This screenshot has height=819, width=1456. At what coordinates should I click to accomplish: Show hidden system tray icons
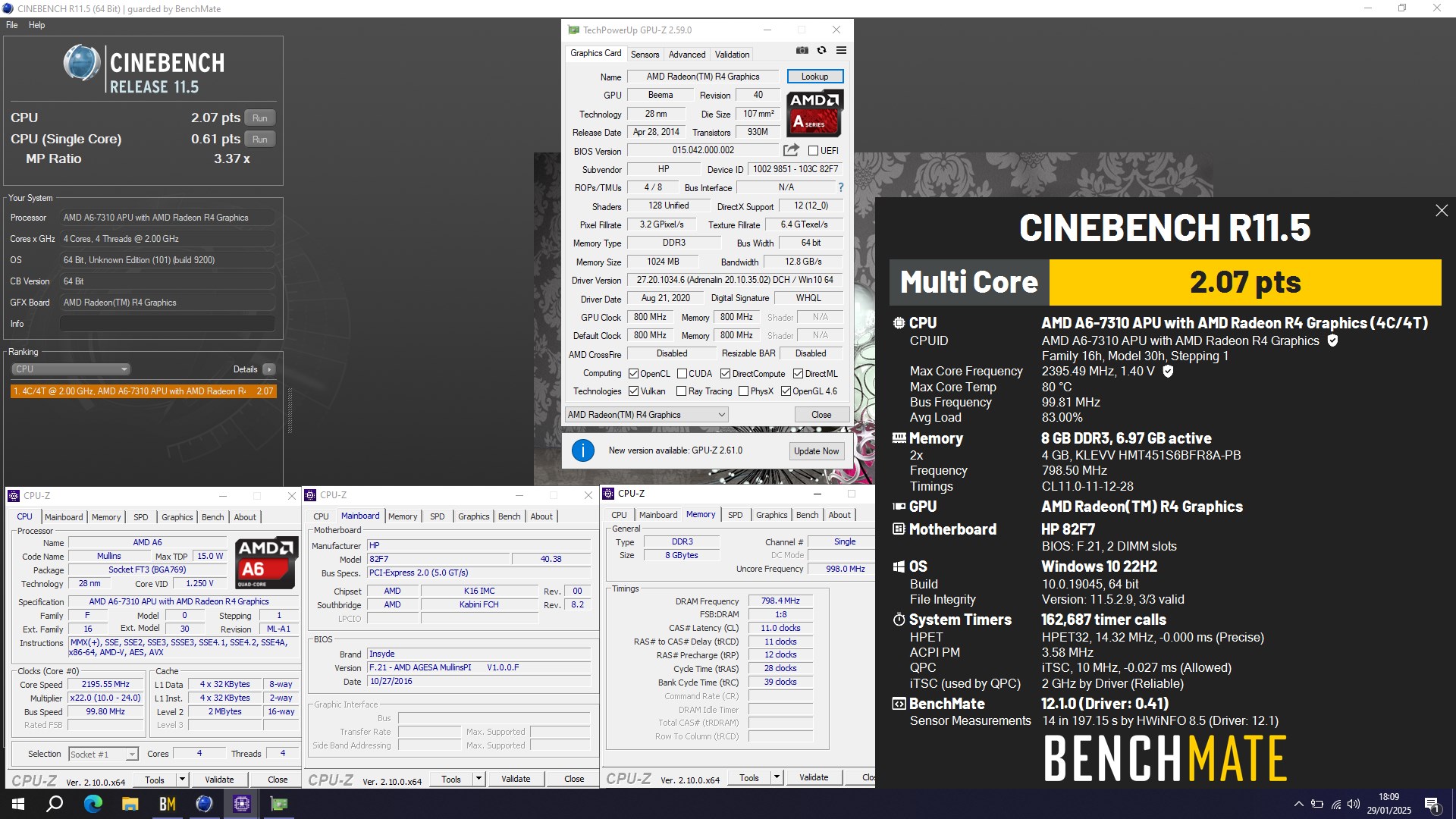[1298, 804]
